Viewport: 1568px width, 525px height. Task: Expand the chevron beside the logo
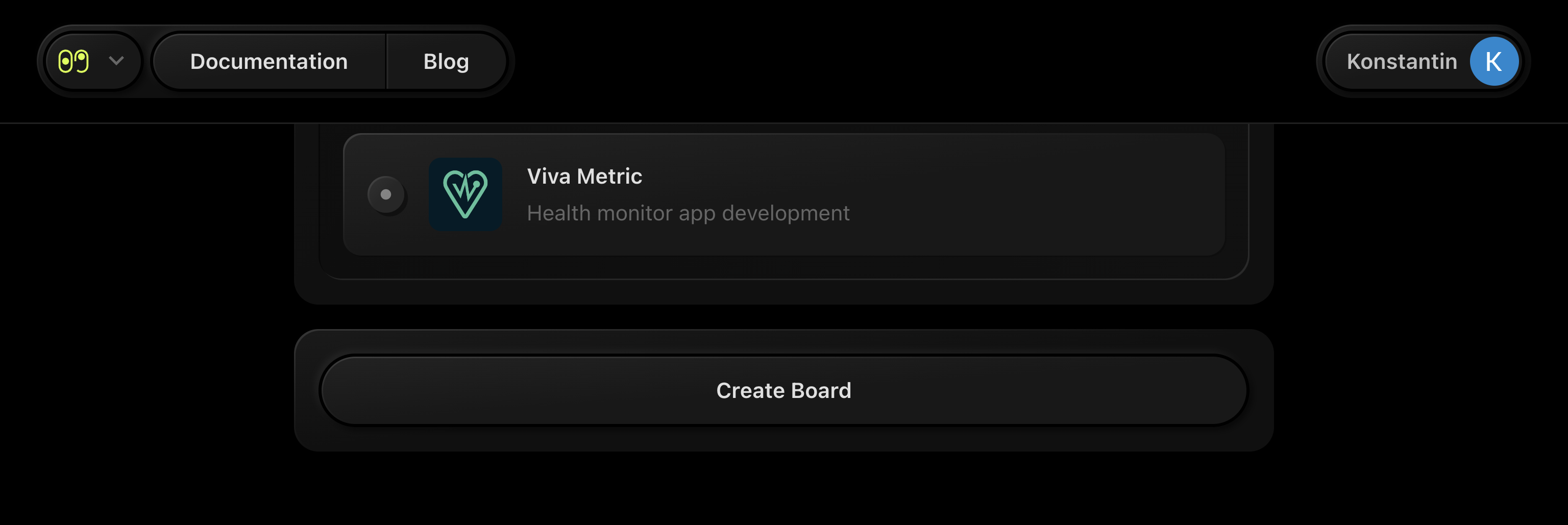point(116,61)
